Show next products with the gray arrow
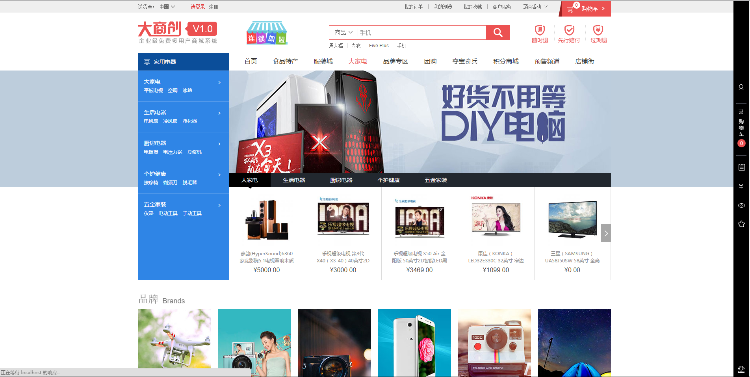Screen dimensions: 750x377 [606, 233]
